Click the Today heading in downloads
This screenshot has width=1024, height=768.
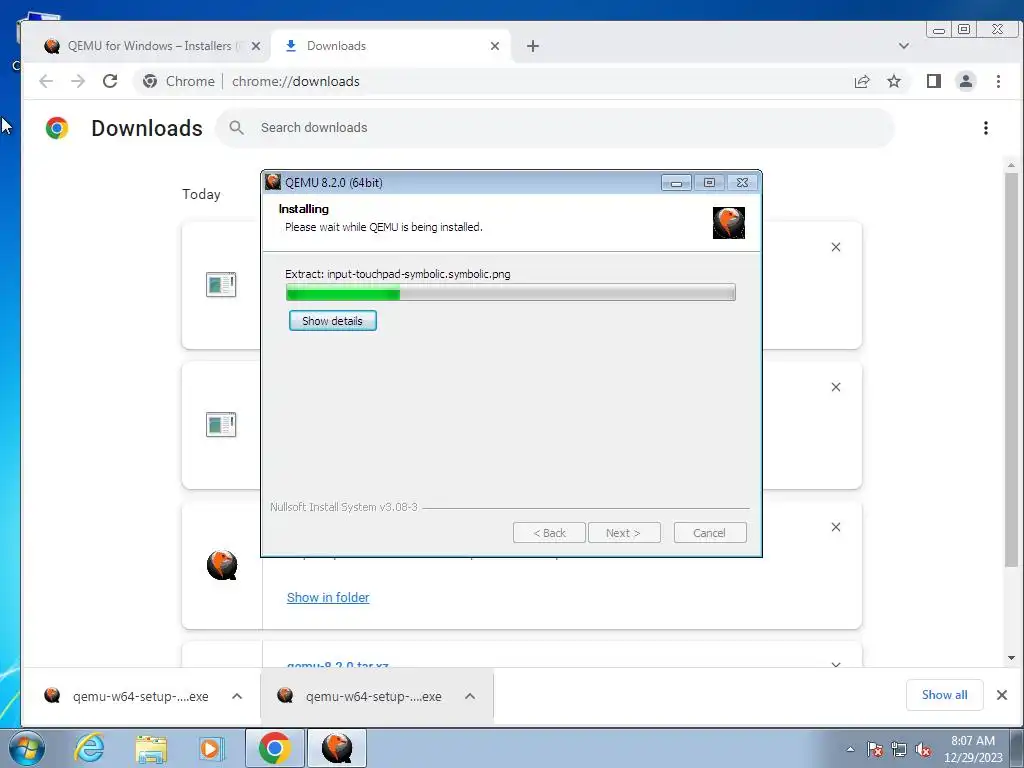click(x=201, y=194)
